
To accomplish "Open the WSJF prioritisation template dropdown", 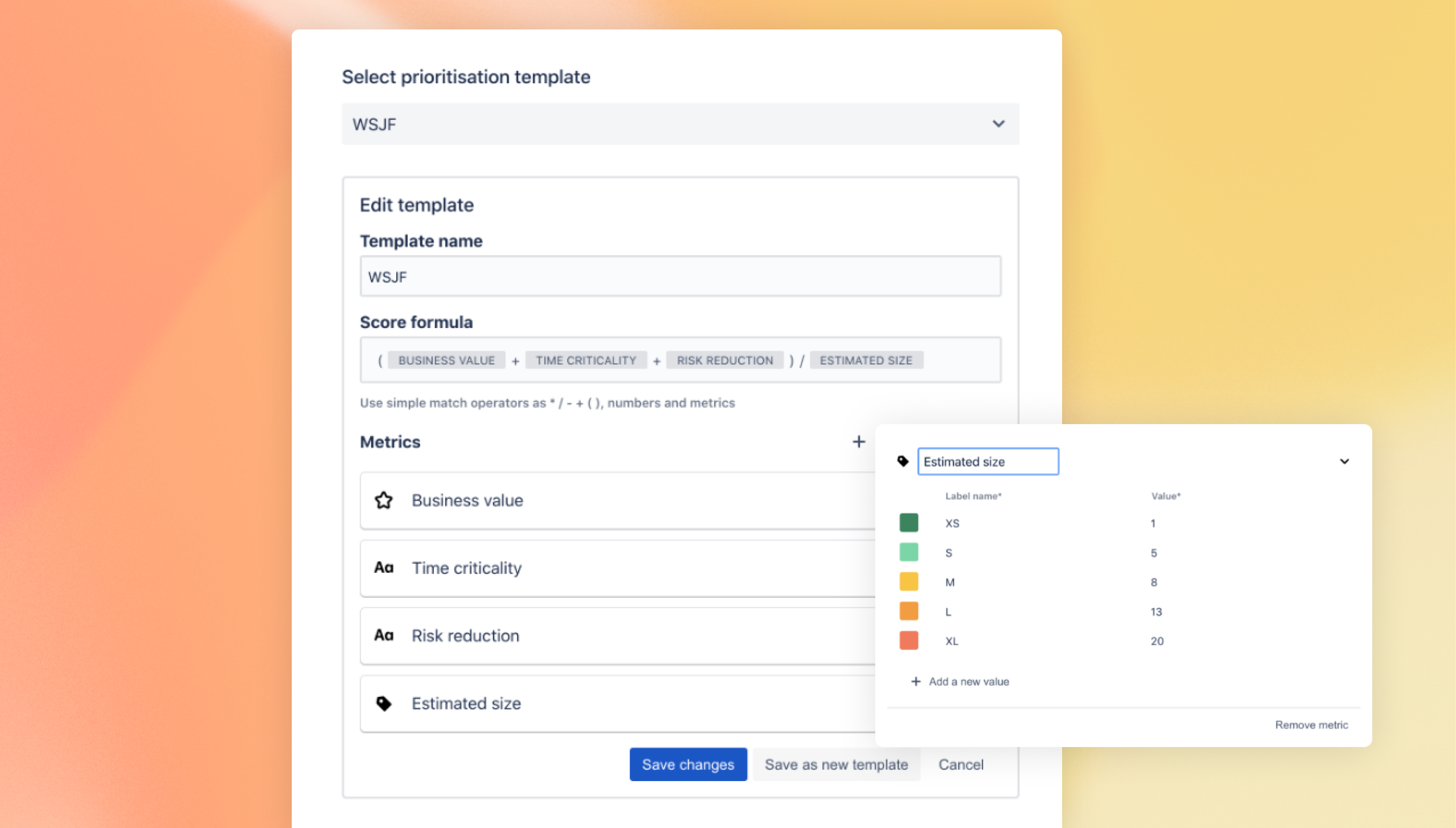I will (x=680, y=124).
